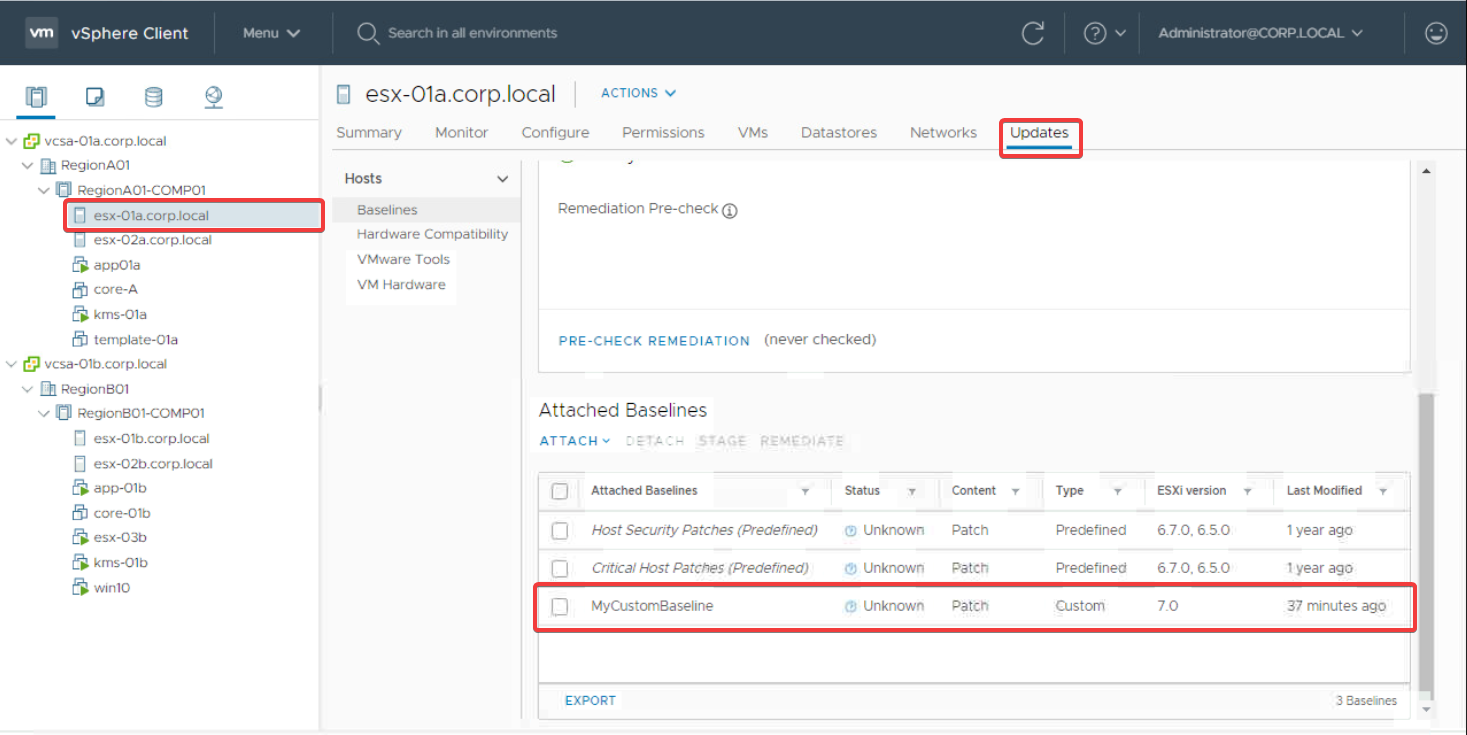Click the vcsa-01b.corp.local vCenter icon
1467x735 pixels.
[x=32, y=364]
